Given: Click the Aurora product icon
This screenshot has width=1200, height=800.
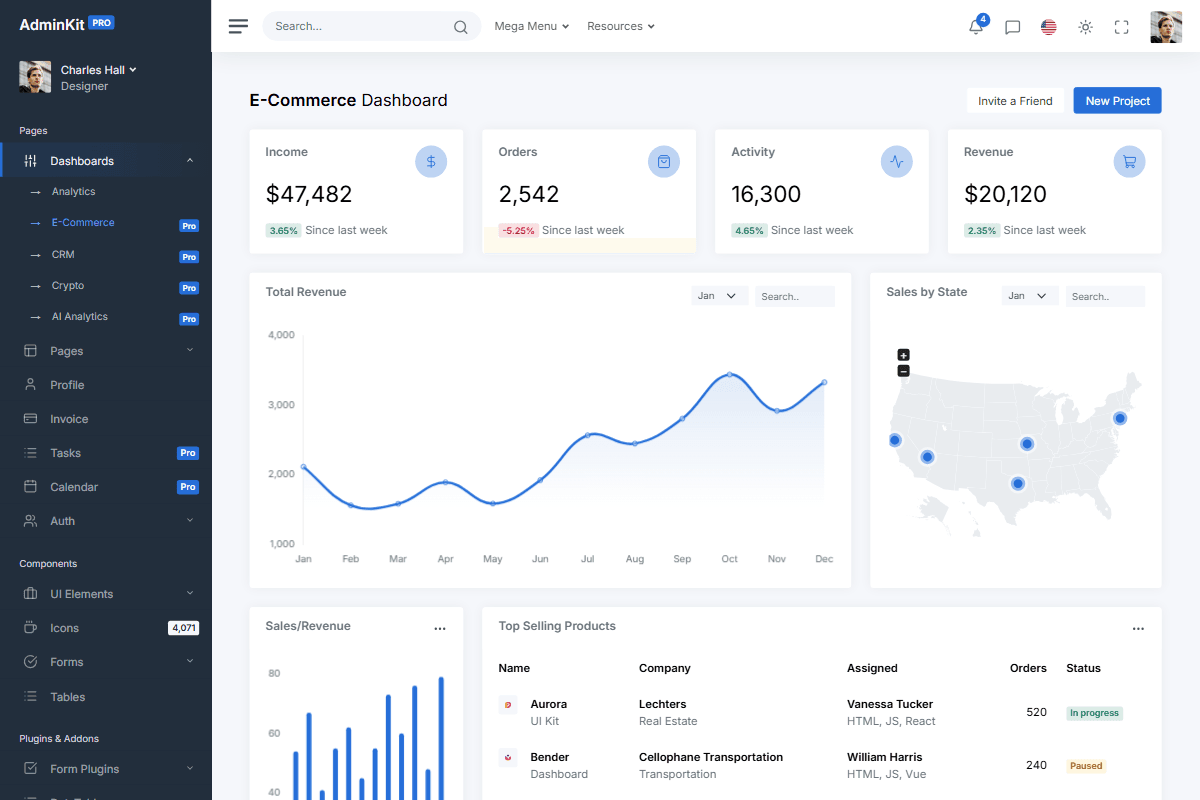Looking at the screenshot, I should tap(508, 705).
